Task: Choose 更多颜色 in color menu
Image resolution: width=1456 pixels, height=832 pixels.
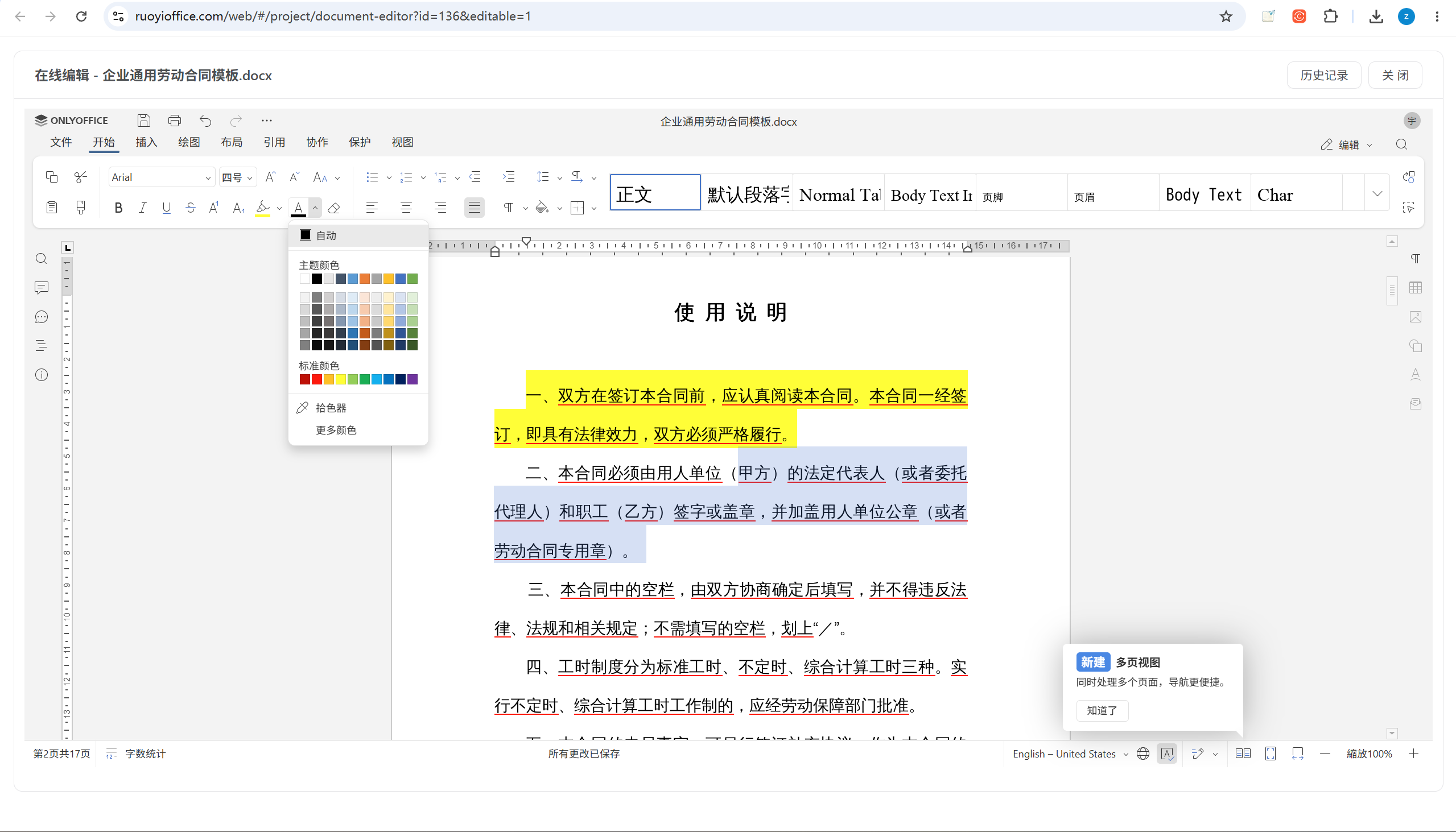Action: [x=358, y=430]
